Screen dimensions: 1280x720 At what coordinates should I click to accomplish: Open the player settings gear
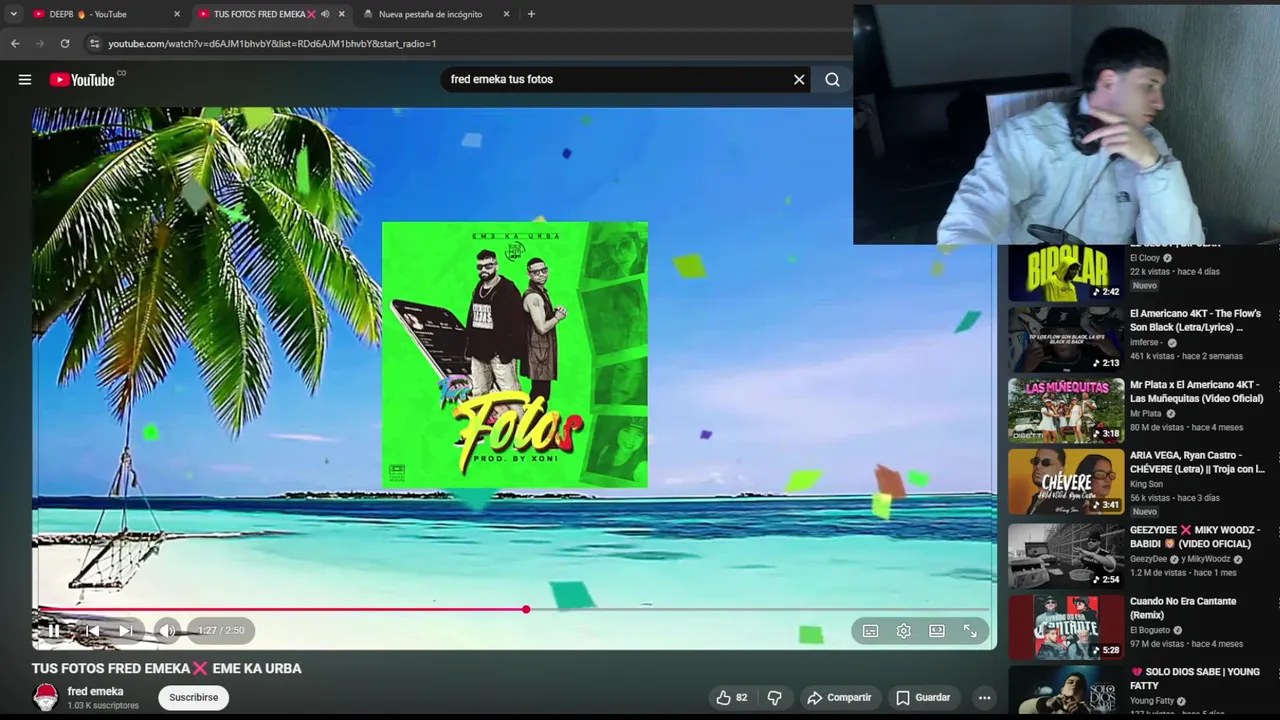[x=904, y=631]
